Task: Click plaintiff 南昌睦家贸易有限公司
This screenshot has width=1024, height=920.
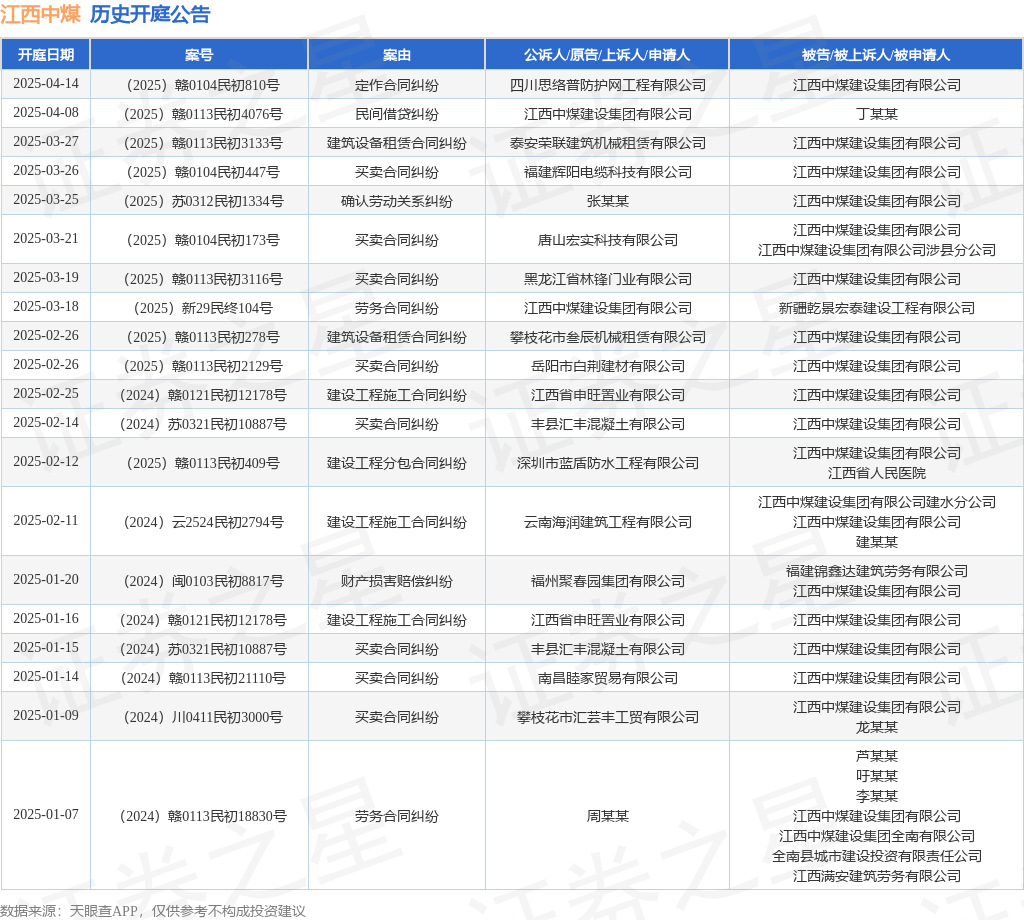Action: pos(607,678)
